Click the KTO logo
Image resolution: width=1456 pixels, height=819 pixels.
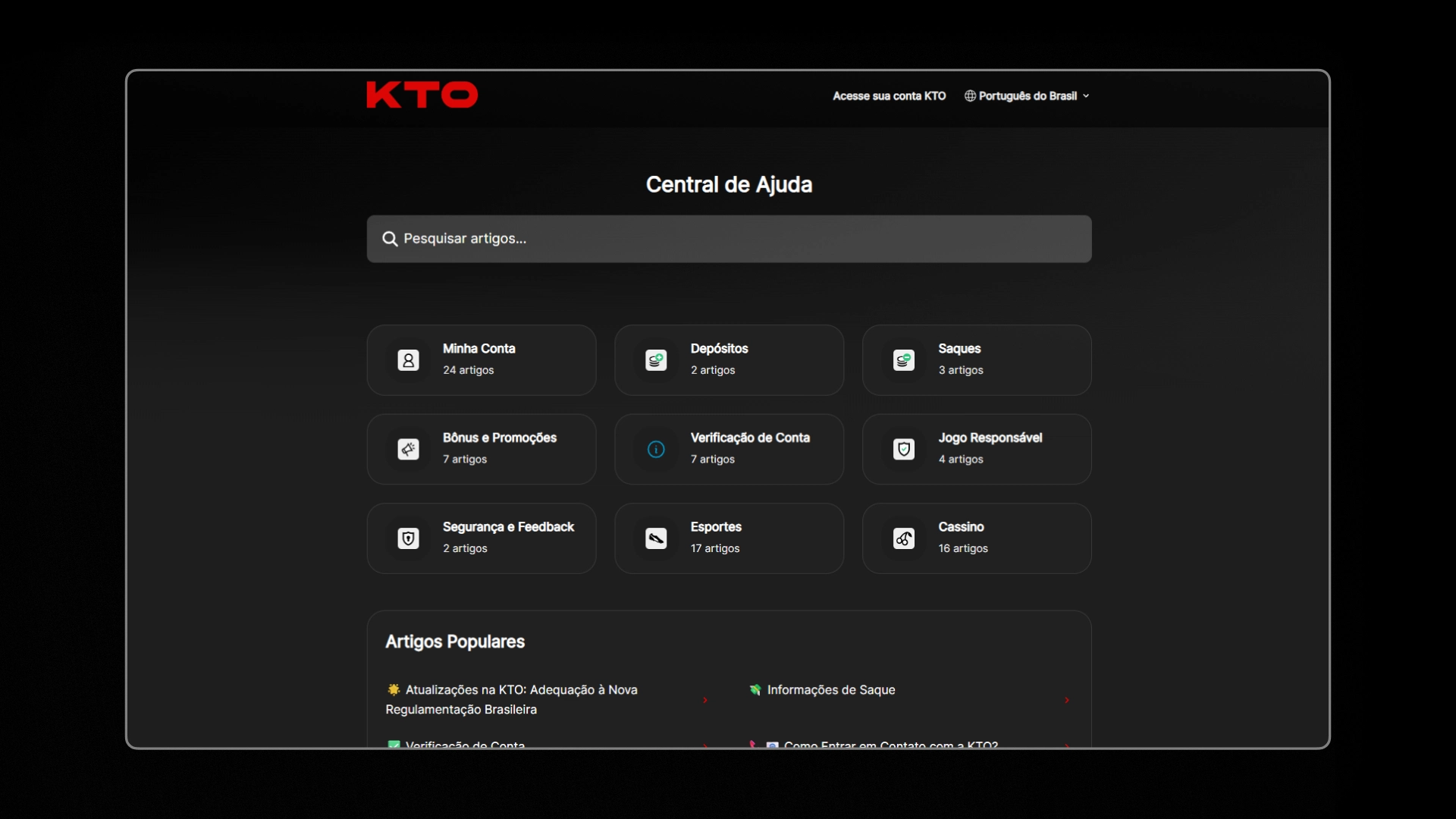[x=422, y=94]
